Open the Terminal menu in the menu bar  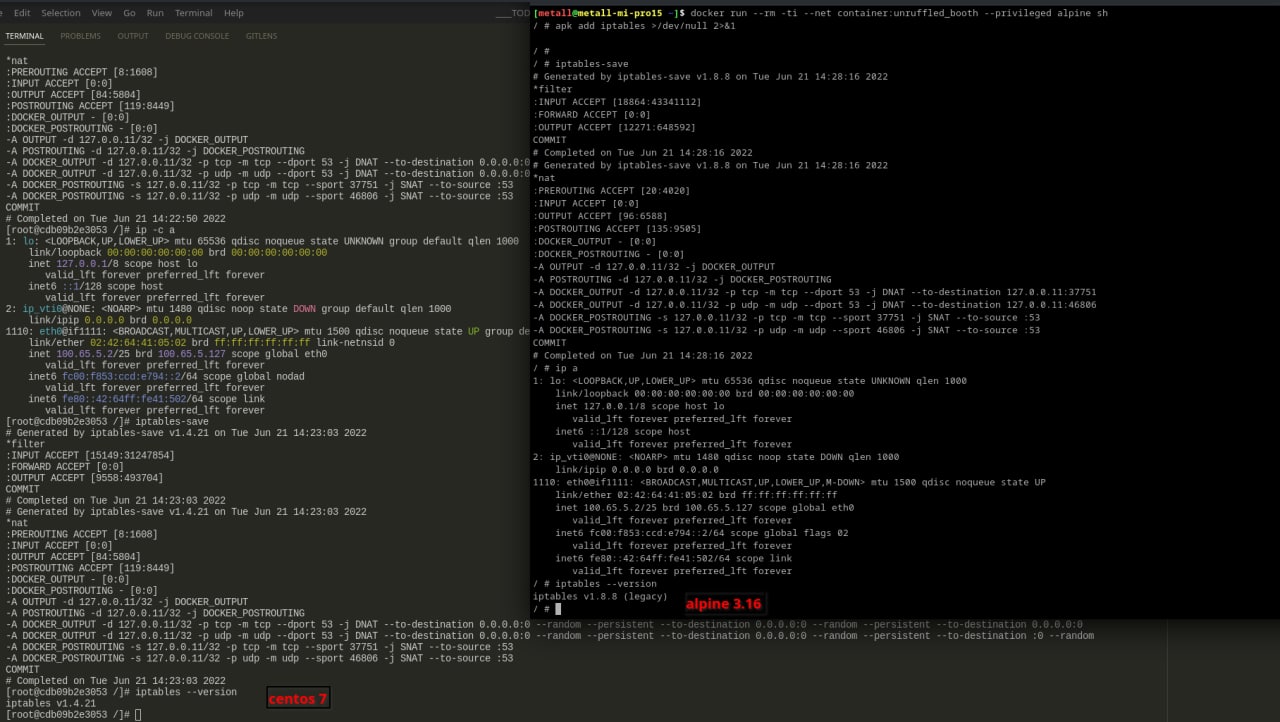coord(194,13)
